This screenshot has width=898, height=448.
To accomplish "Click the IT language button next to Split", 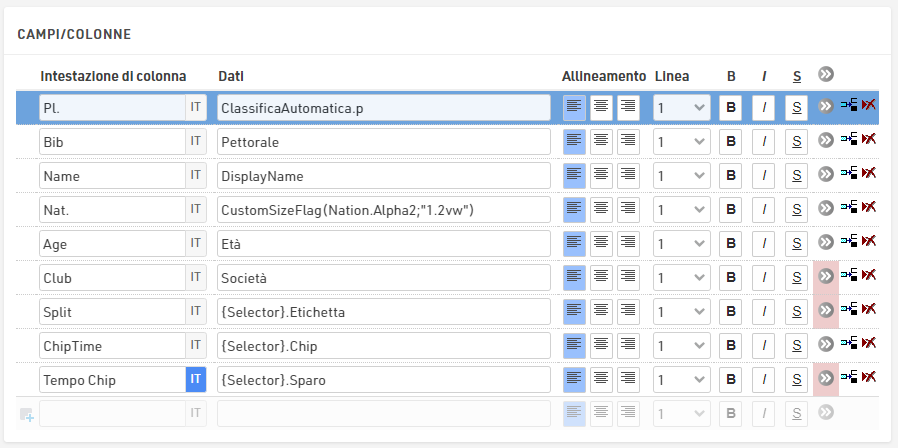I will tap(196, 312).
